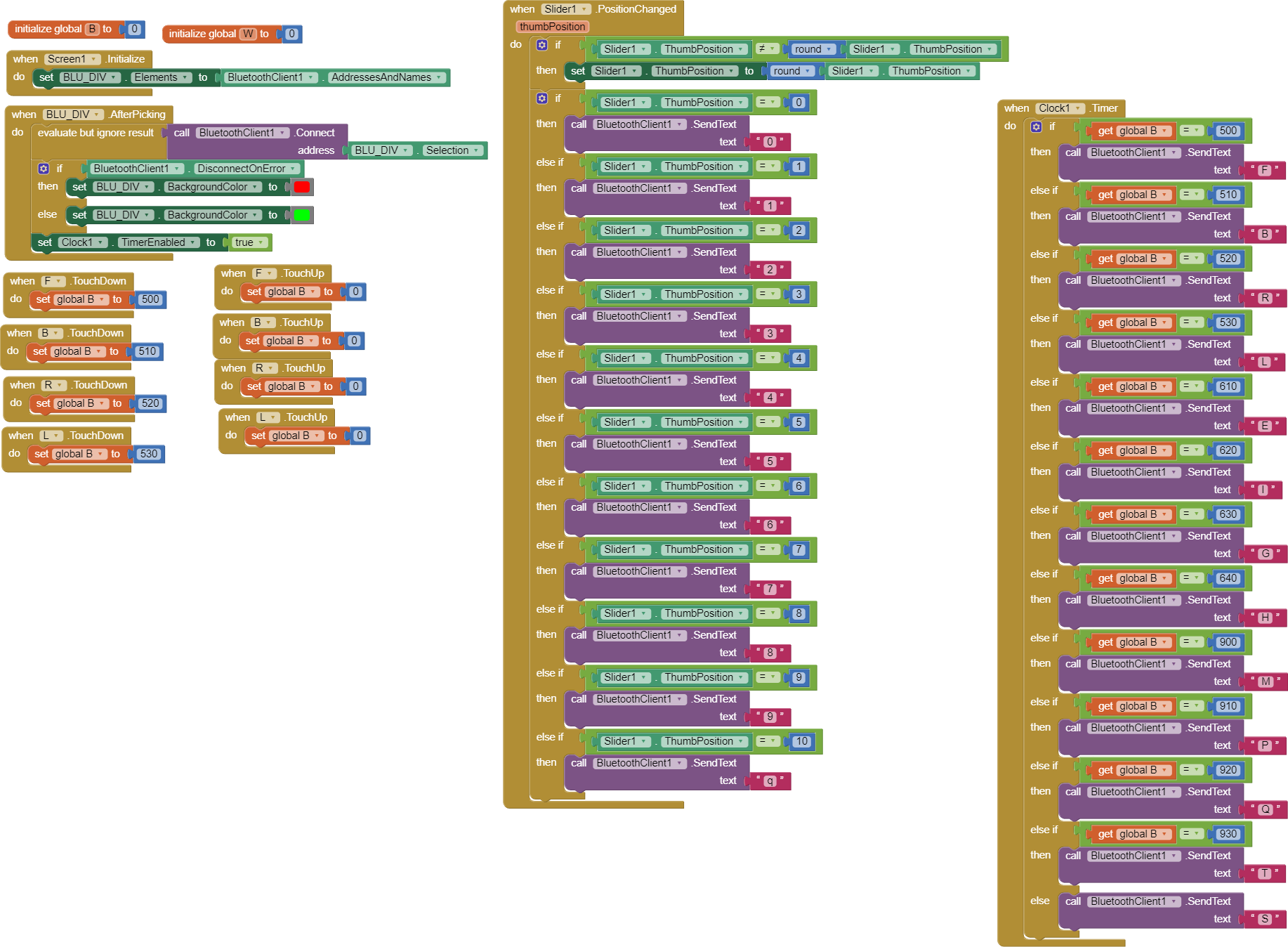The width and height of the screenshot is (1288, 947).
Task: Edit text string P in SendText block
Action: pyautogui.click(x=1265, y=745)
